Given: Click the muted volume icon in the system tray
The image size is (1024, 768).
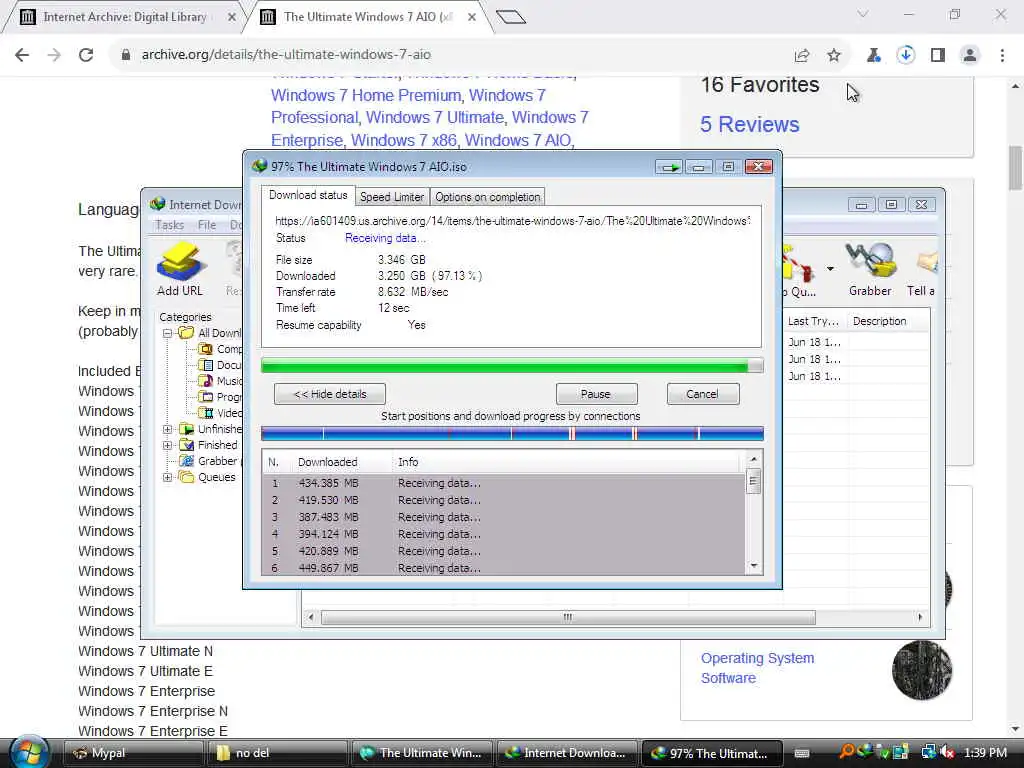Looking at the screenshot, I should (947, 752).
